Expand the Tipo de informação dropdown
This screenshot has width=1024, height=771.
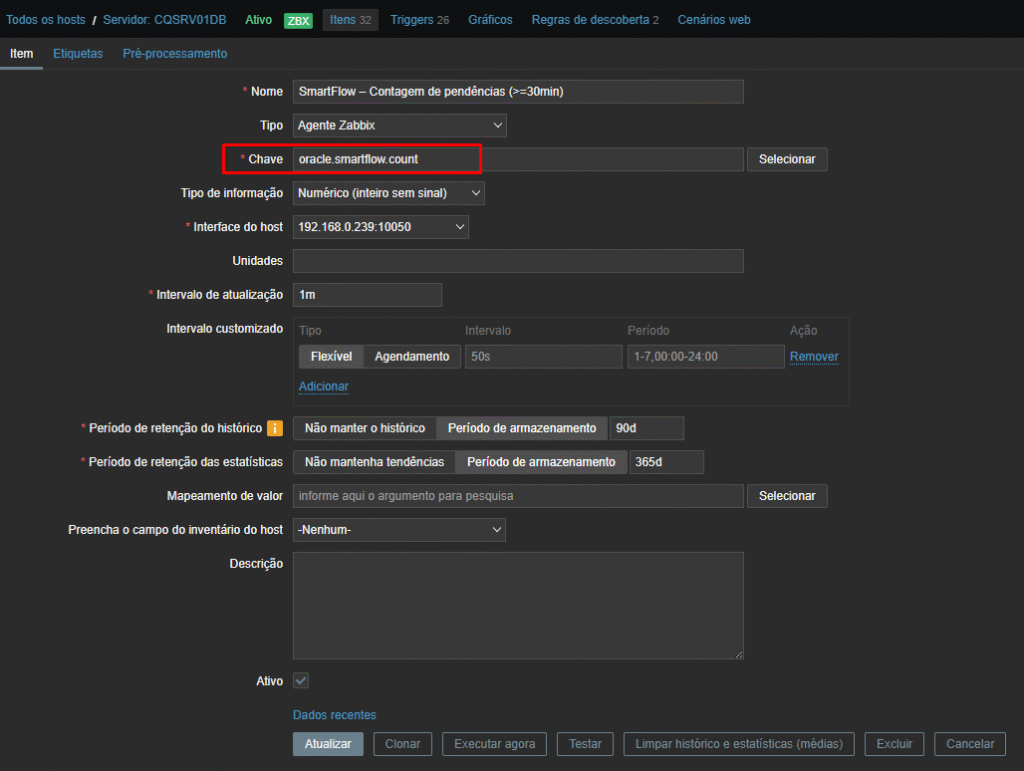point(389,193)
